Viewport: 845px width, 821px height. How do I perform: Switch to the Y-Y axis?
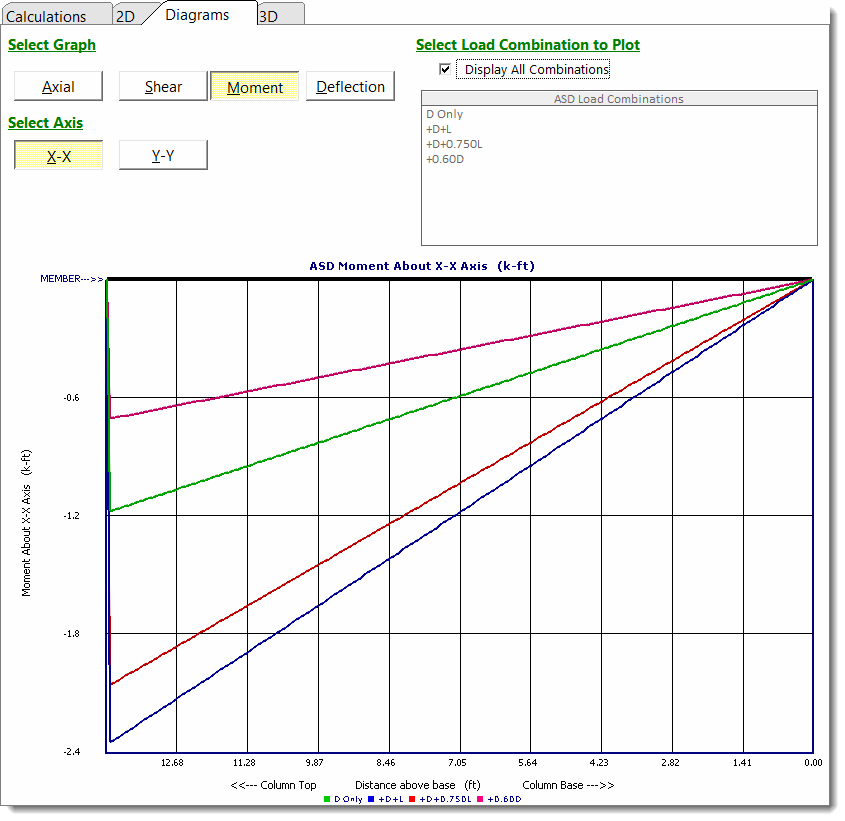coord(162,154)
